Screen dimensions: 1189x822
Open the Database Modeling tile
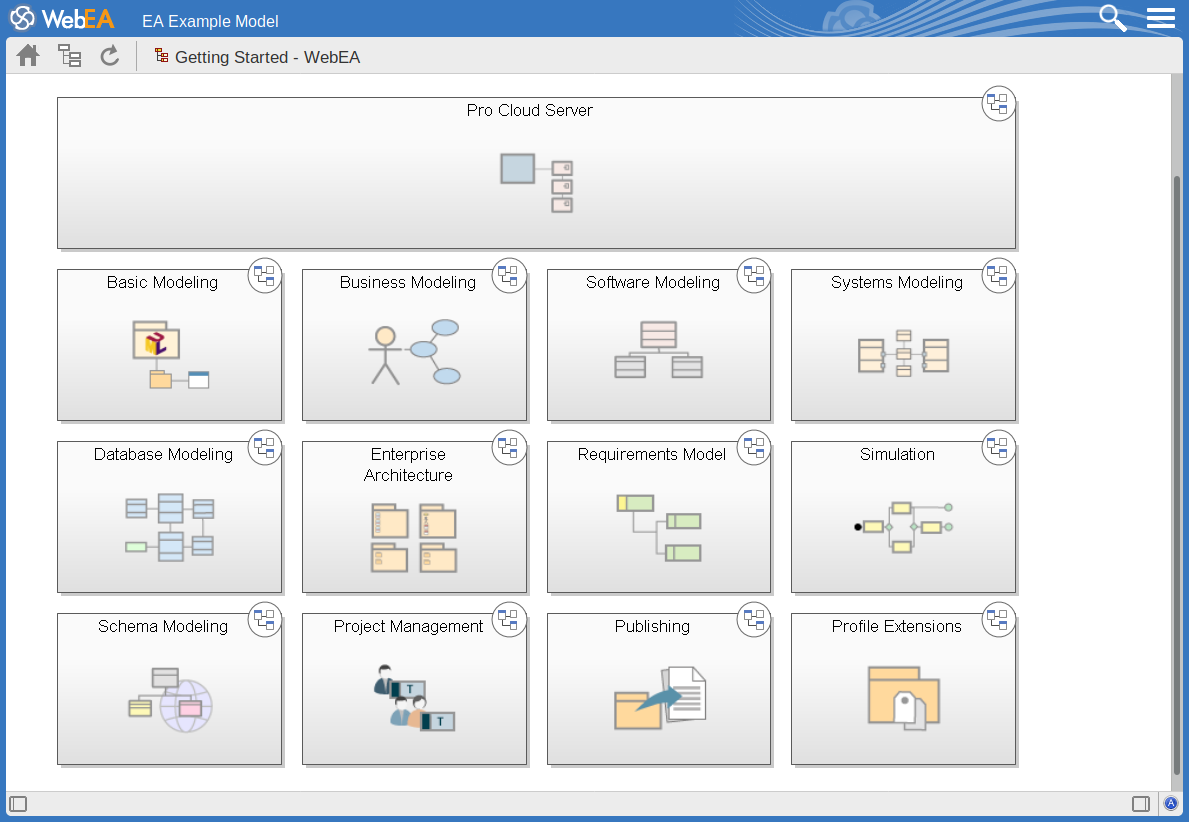(169, 517)
